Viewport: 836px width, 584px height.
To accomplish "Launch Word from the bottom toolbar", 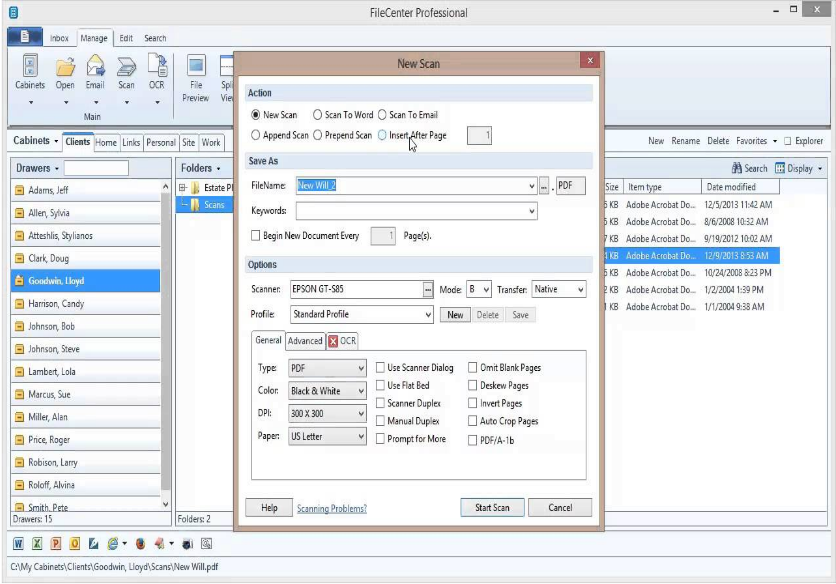I will pos(18,543).
